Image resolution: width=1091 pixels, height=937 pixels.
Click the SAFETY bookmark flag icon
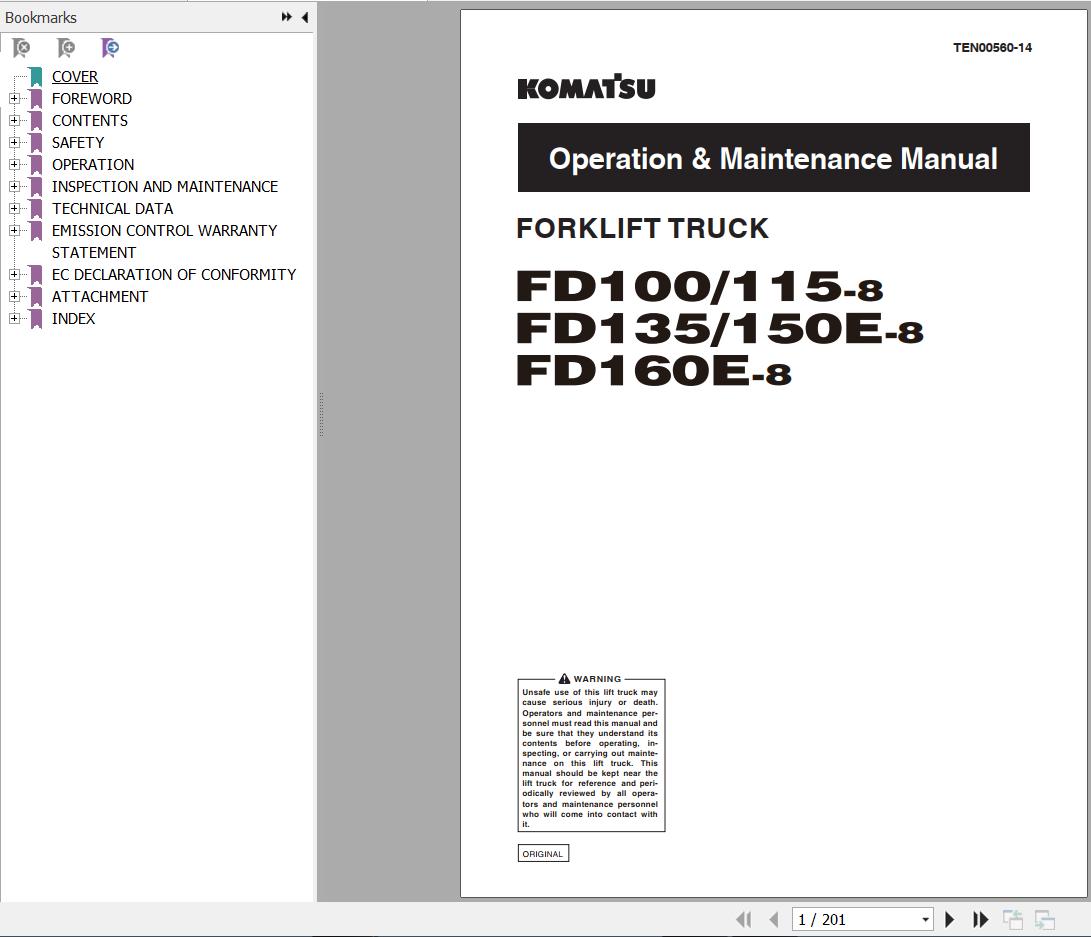point(36,143)
